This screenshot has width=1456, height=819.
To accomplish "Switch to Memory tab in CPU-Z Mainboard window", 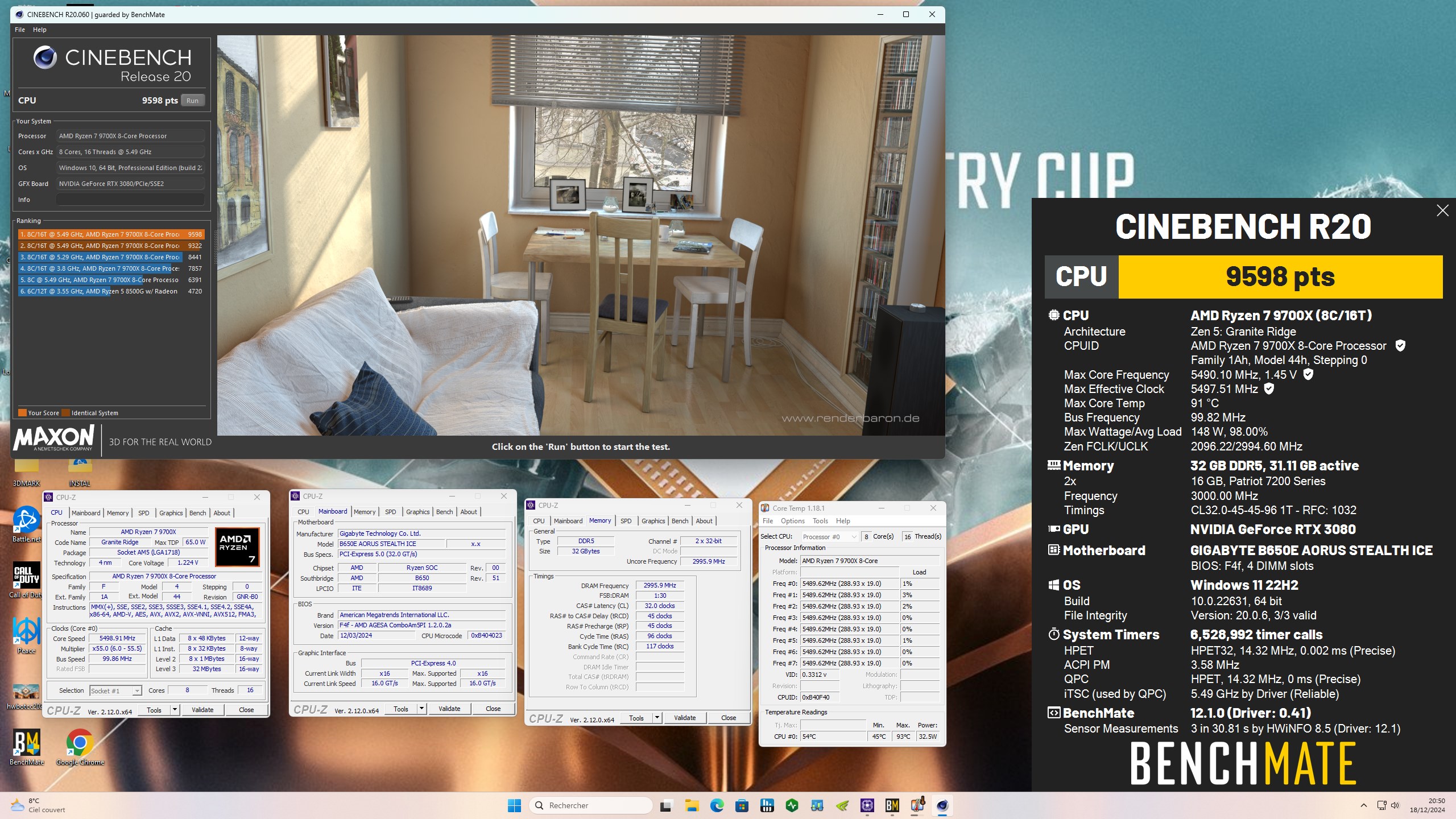I will (x=365, y=512).
